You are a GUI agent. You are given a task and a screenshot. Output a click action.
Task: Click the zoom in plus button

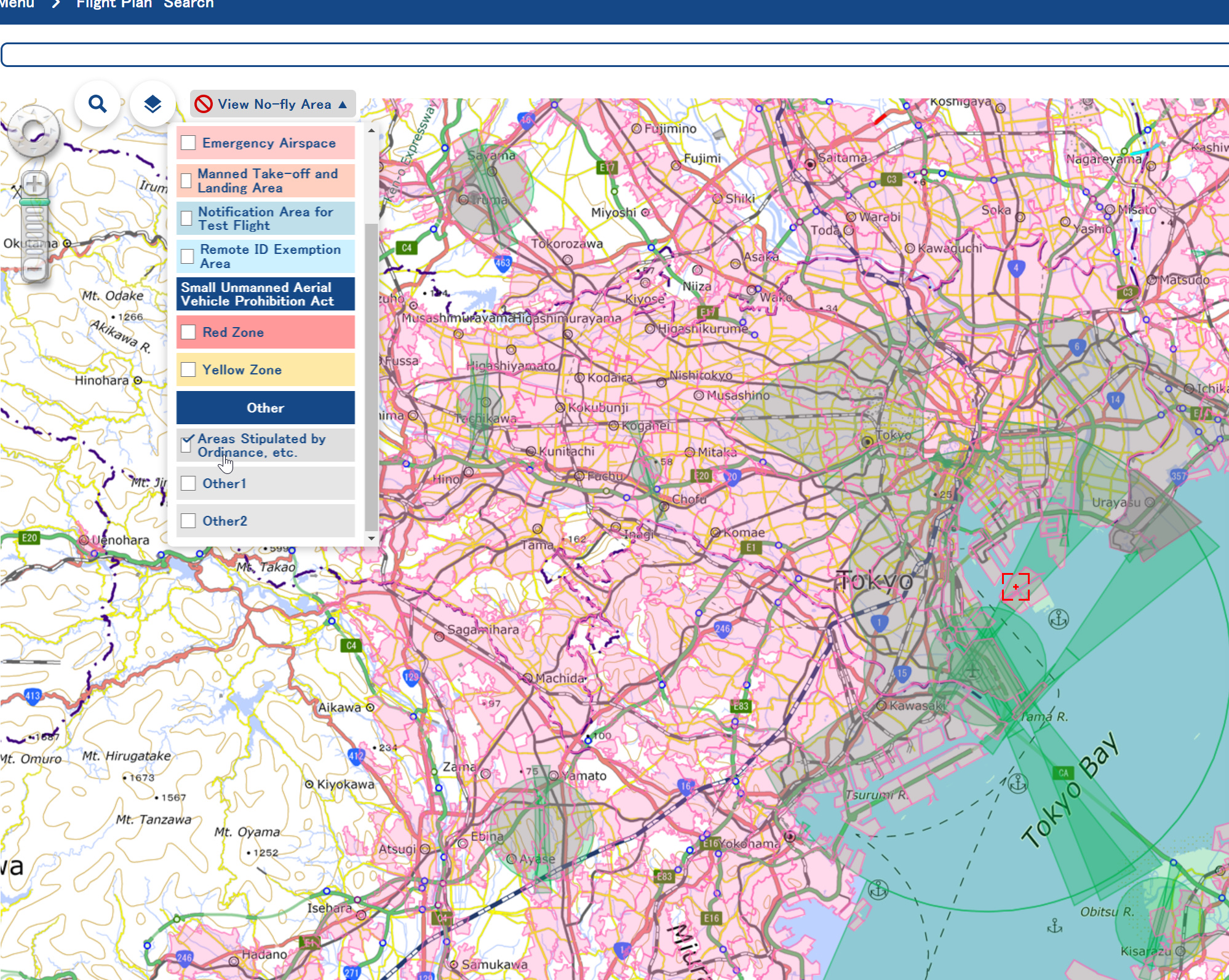34,183
